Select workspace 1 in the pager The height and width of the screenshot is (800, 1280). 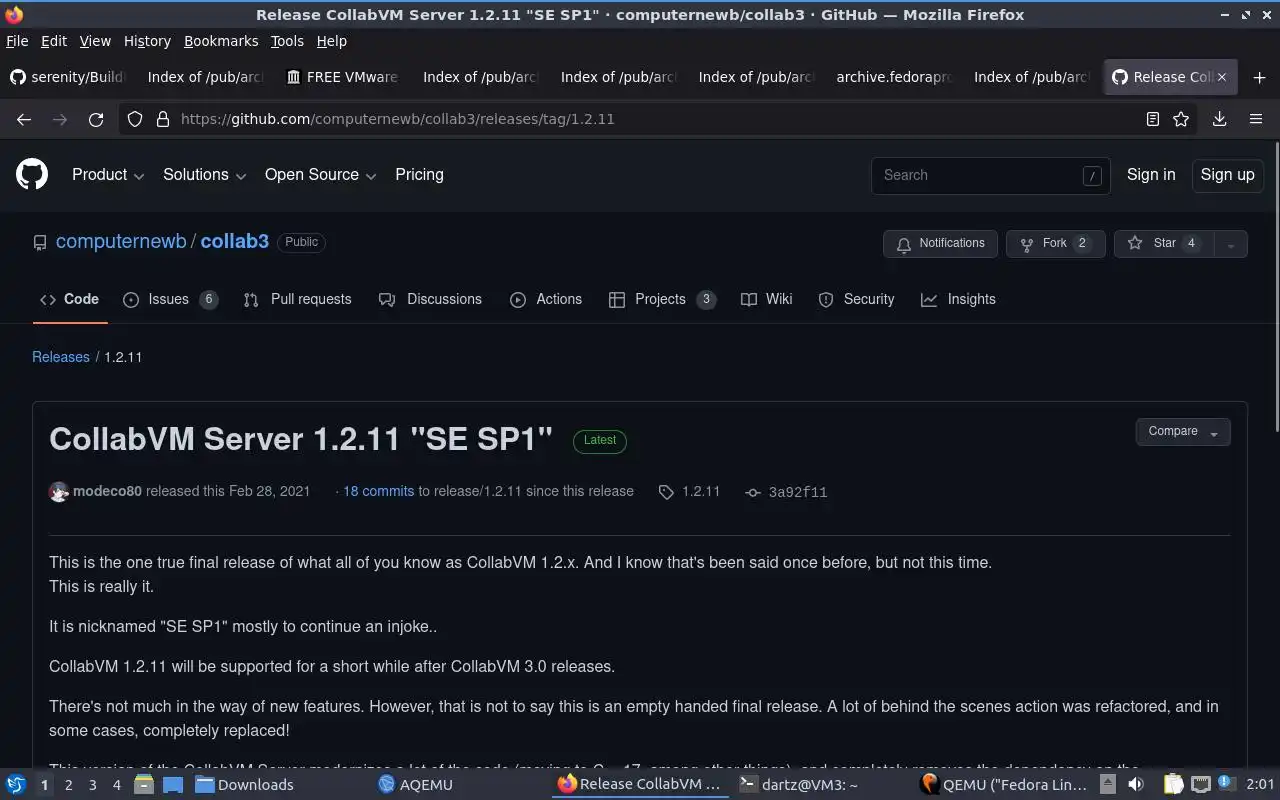pos(44,785)
